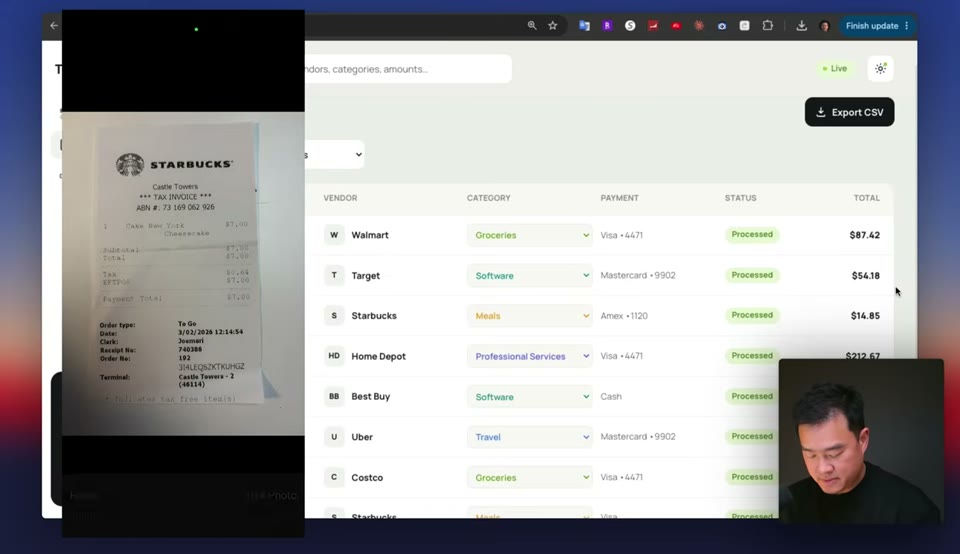Click the Best Buy vendor name

pos(370,397)
